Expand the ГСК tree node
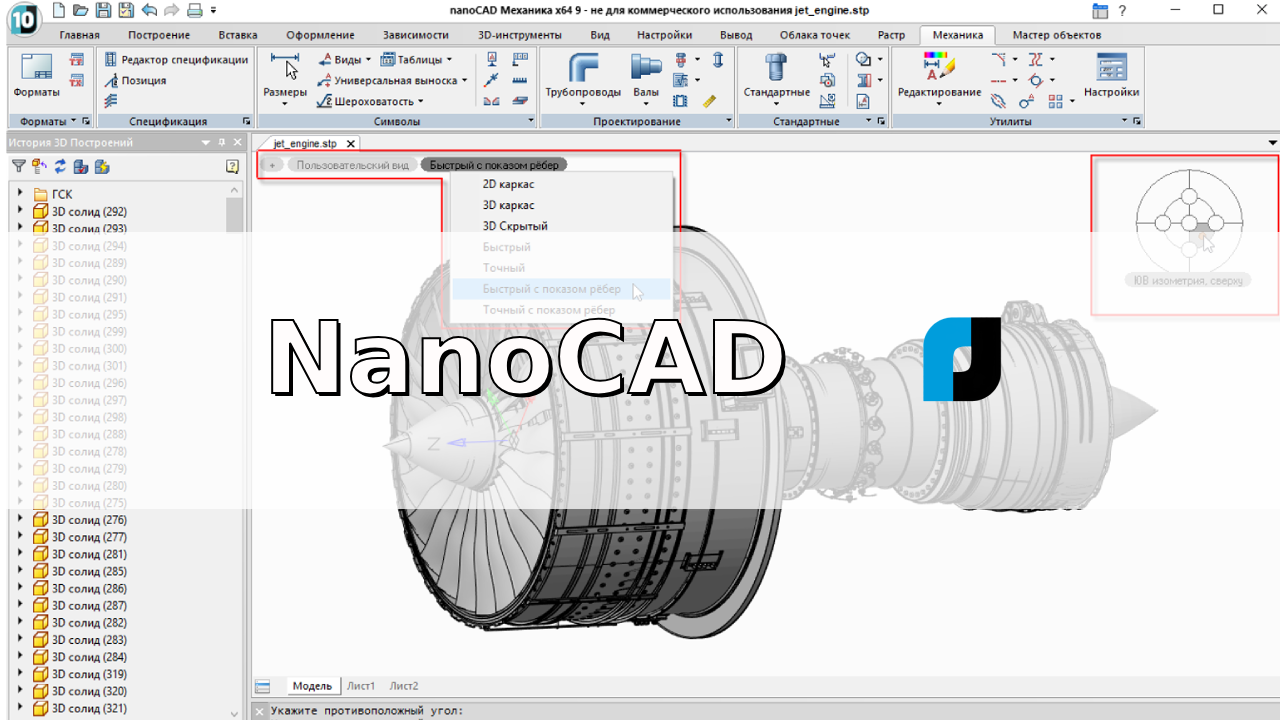1280x720 pixels. tap(19, 194)
